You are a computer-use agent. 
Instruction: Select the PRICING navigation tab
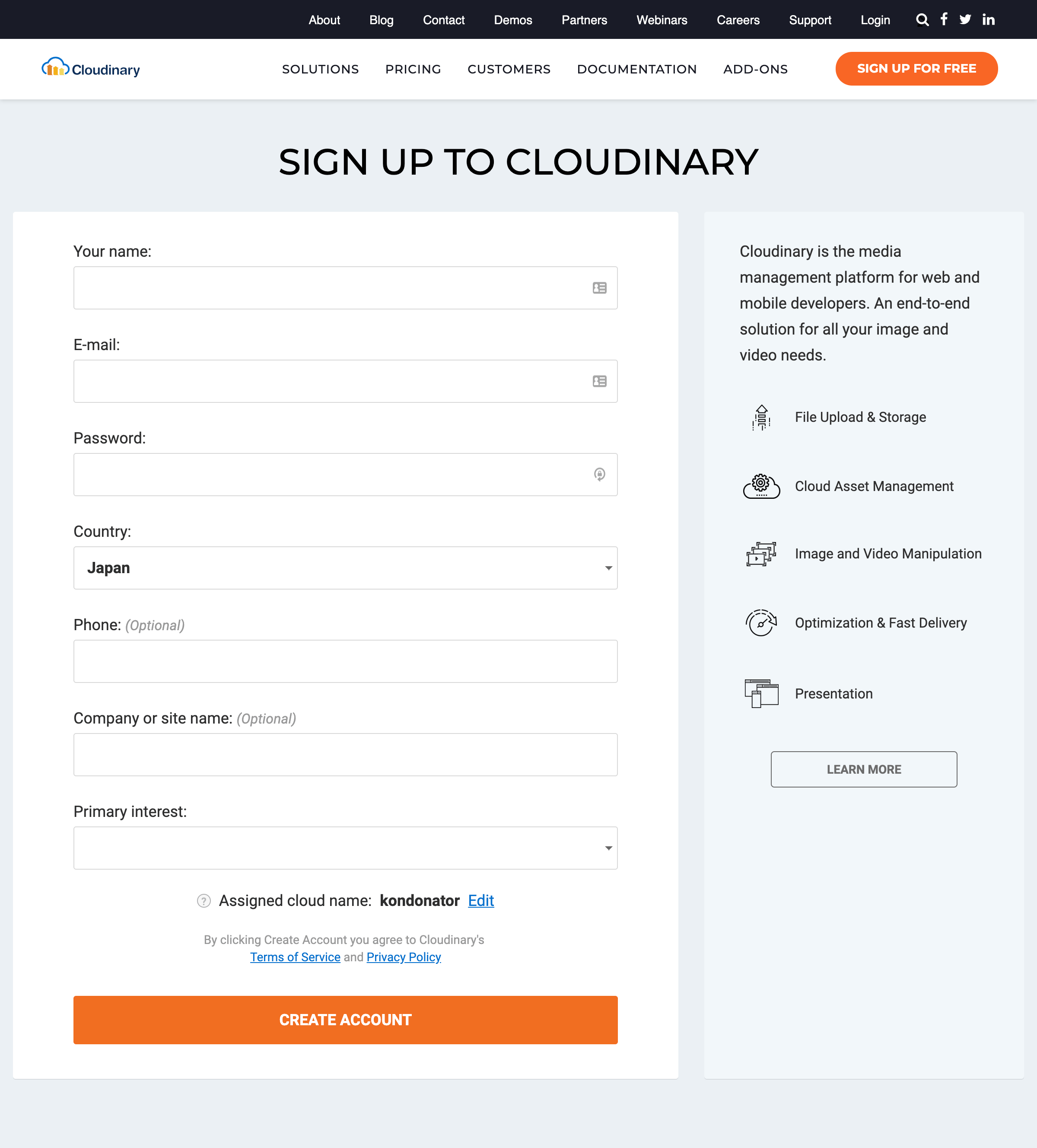[x=413, y=69]
